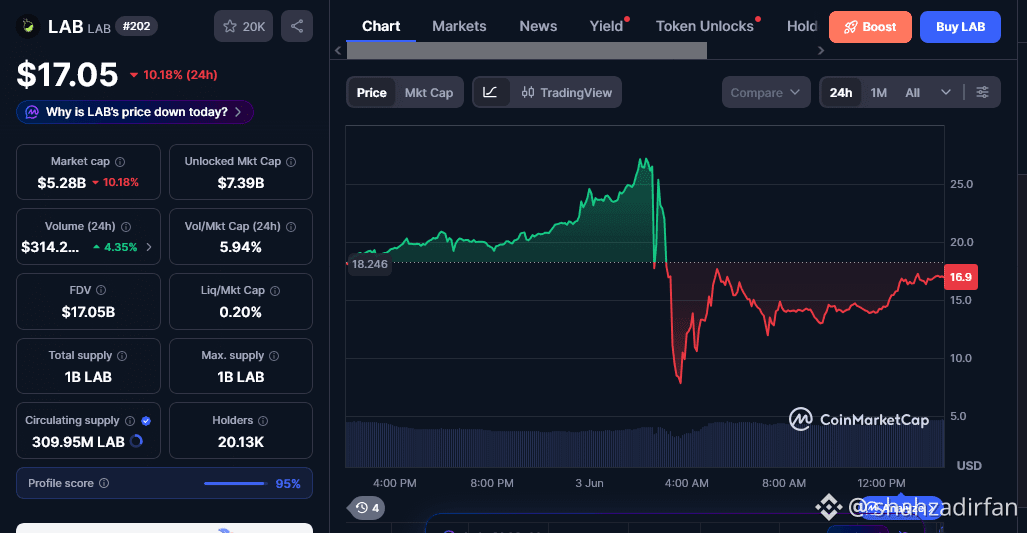Image resolution: width=1027 pixels, height=533 pixels.
Task: Click the Holders info icon
Action: tap(263, 420)
